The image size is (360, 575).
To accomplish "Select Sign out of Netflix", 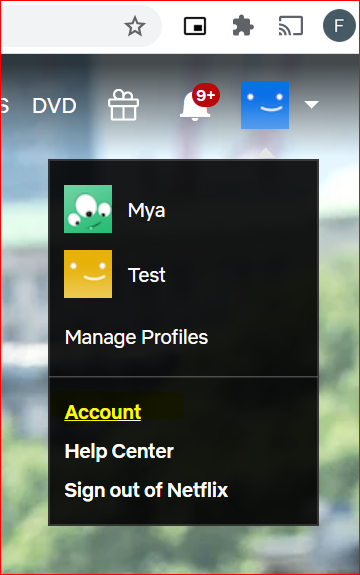I will click(x=146, y=490).
